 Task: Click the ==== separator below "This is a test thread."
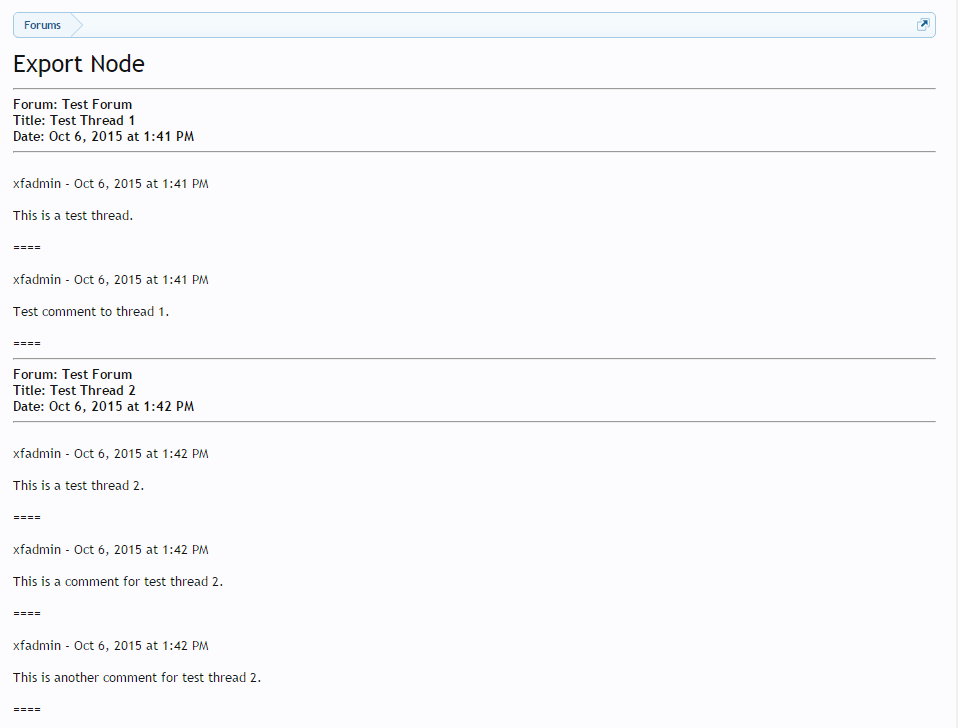[x=27, y=247]
